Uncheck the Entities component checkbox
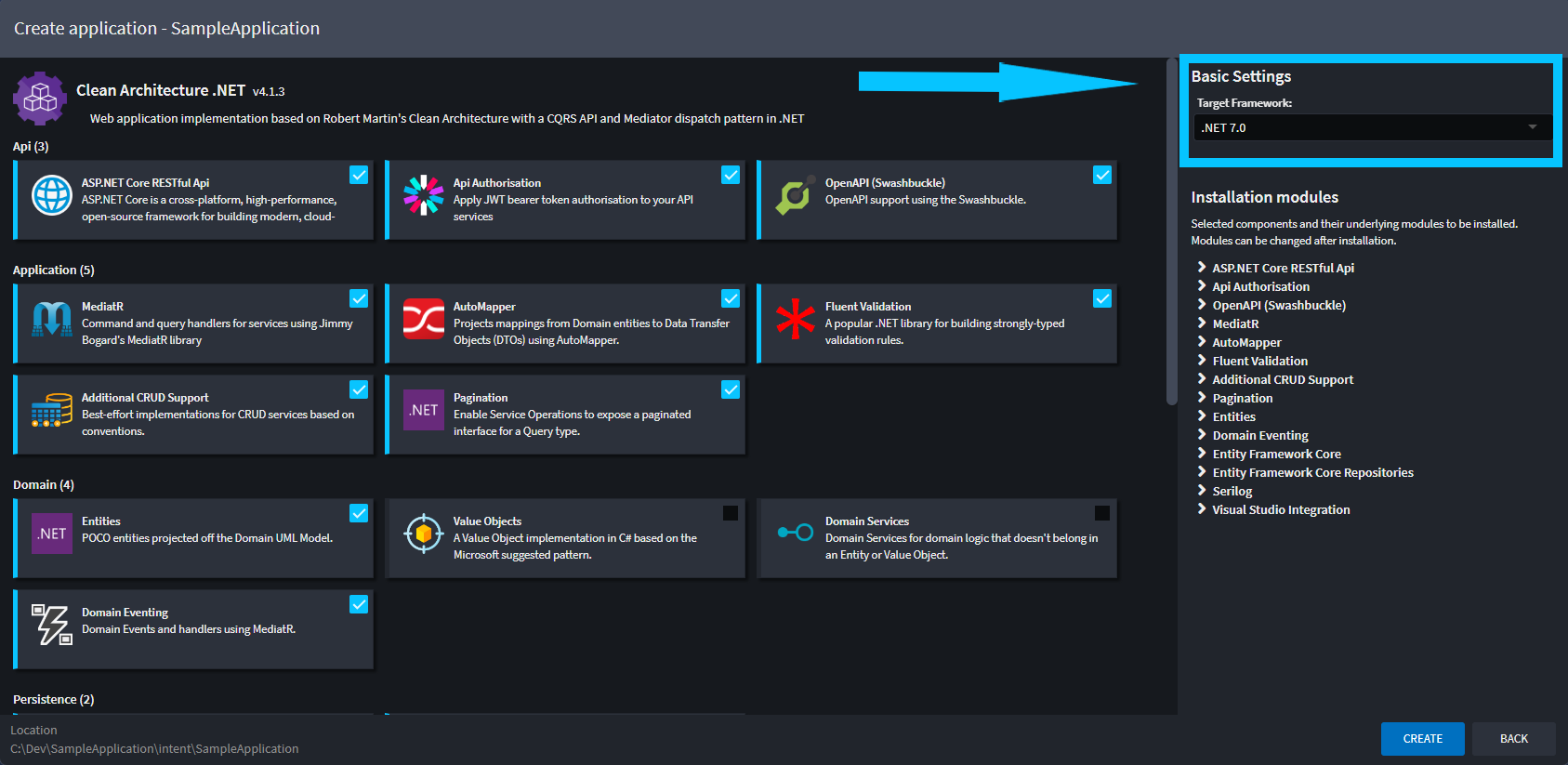Viewport: 1568px width, 765px height. click(x=359, y=513)
